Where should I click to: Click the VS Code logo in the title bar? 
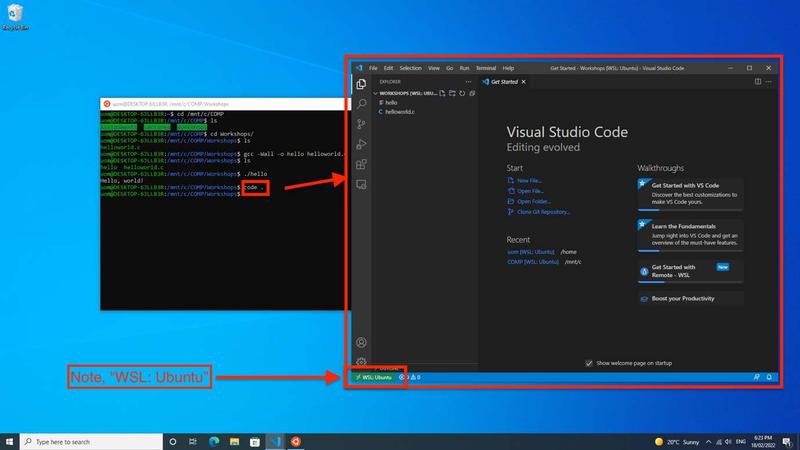[359, 68]
